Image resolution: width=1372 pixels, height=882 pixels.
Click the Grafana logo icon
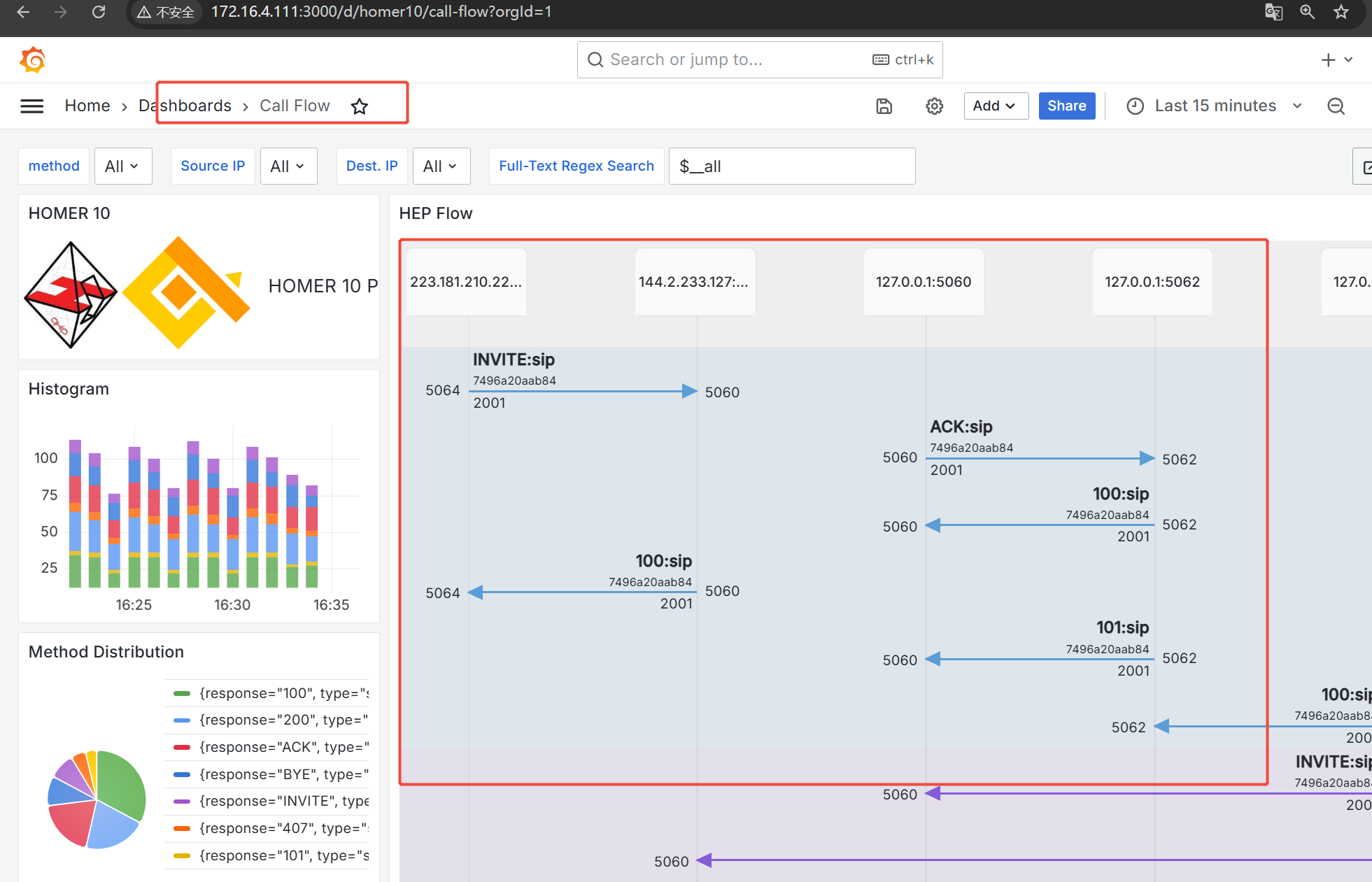click(32, 60)
